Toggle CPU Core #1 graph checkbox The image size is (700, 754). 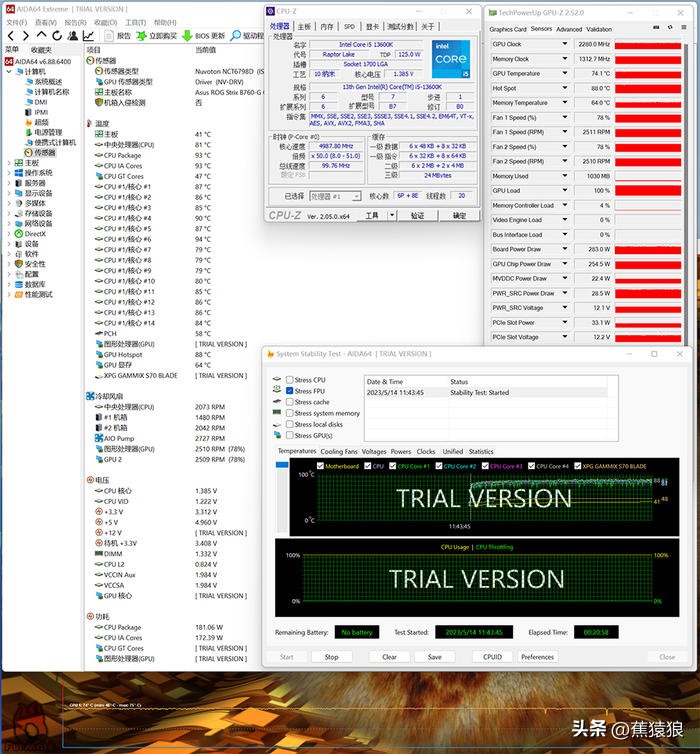[x=392, y=466]
